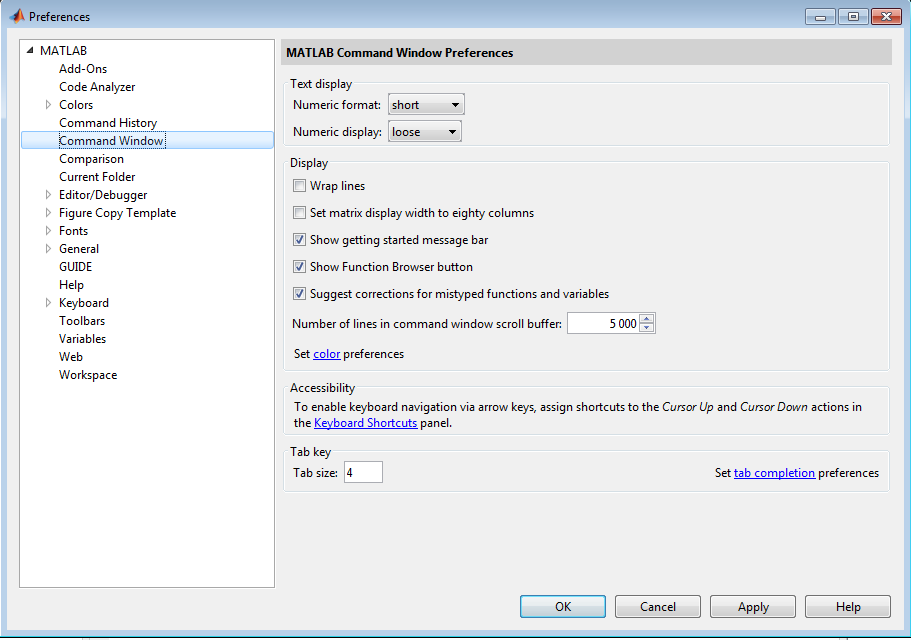The height and width of the screenshot is (640, 911).
Task: Select the MATLAB root tree item
Action: point(63,51)
